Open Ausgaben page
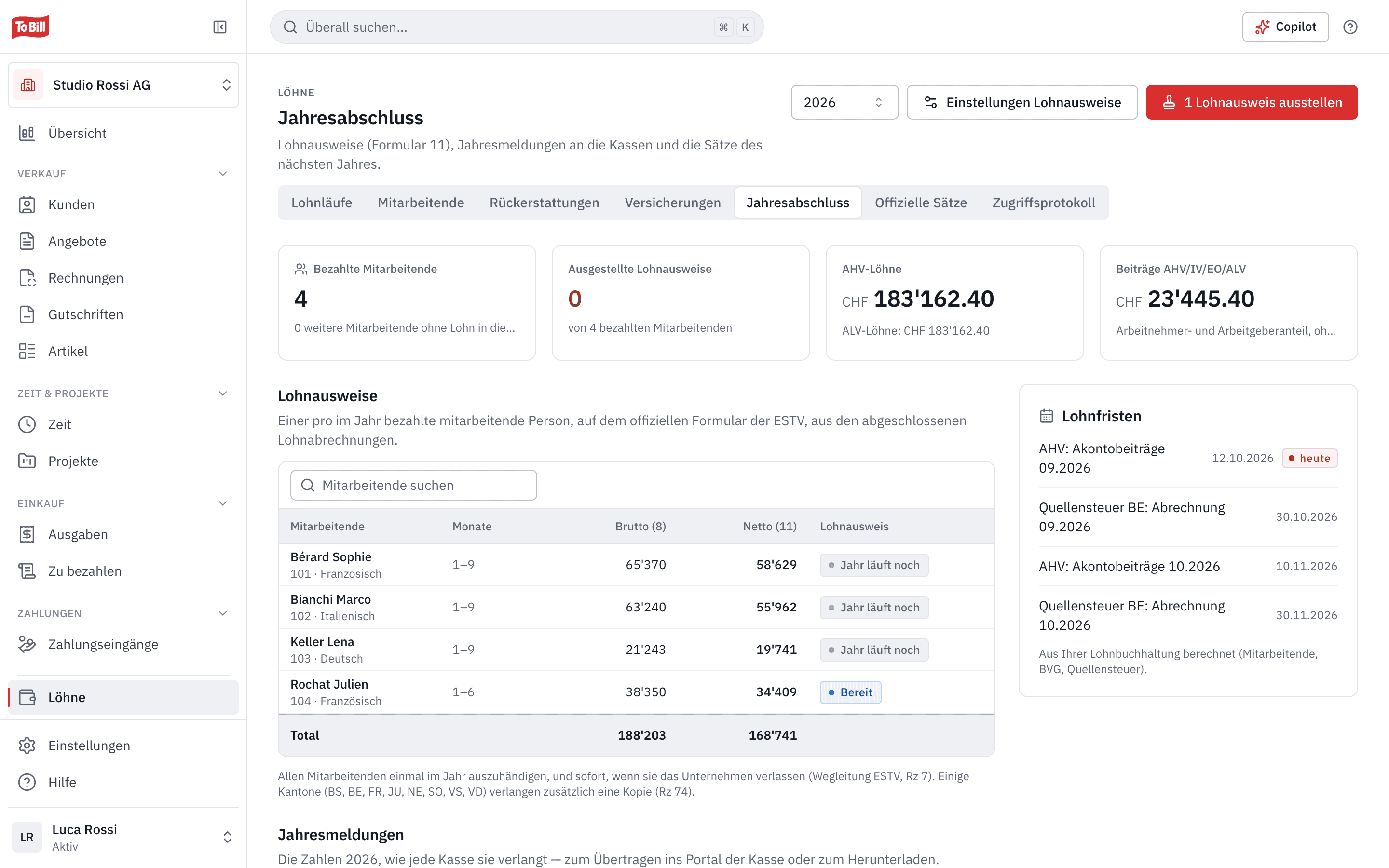The image size is (1389, 868). 123,534
